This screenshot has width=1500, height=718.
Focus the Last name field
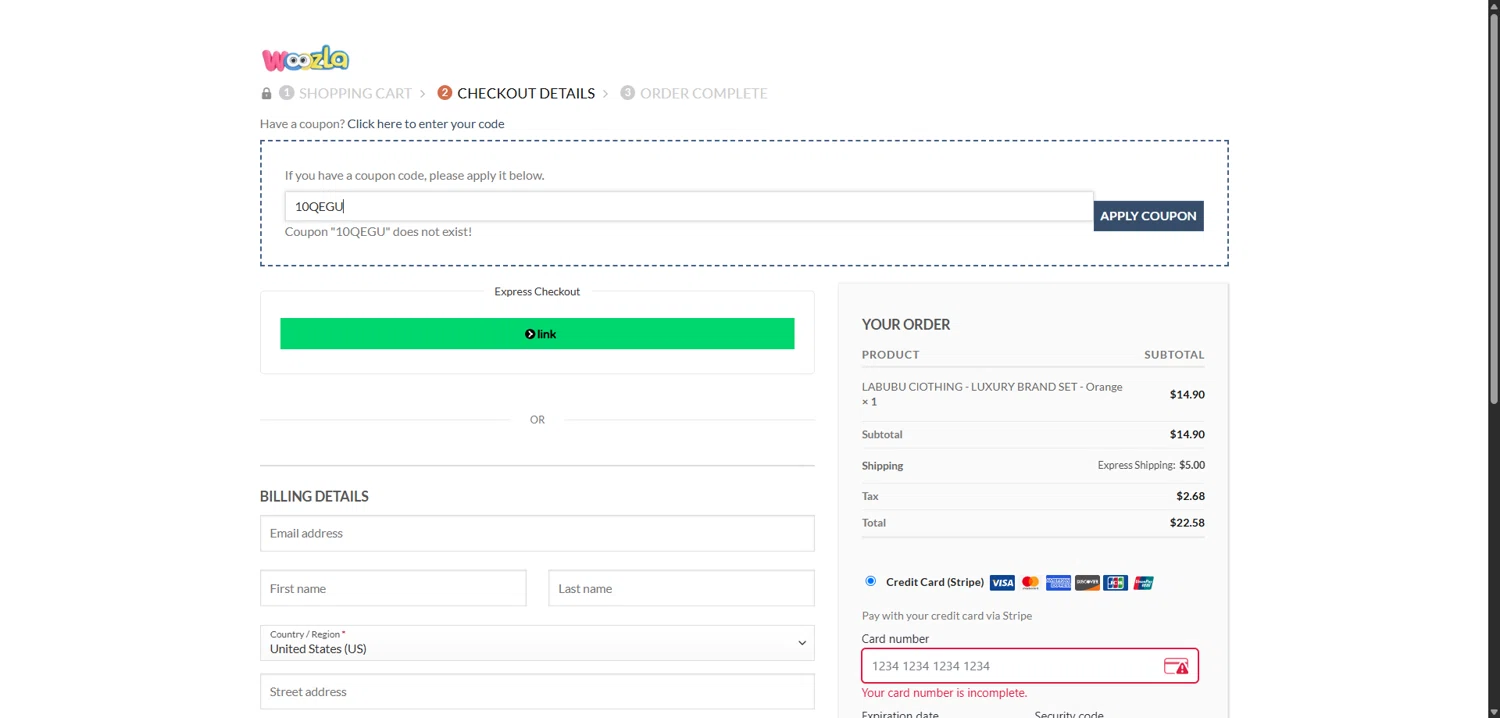681,588
